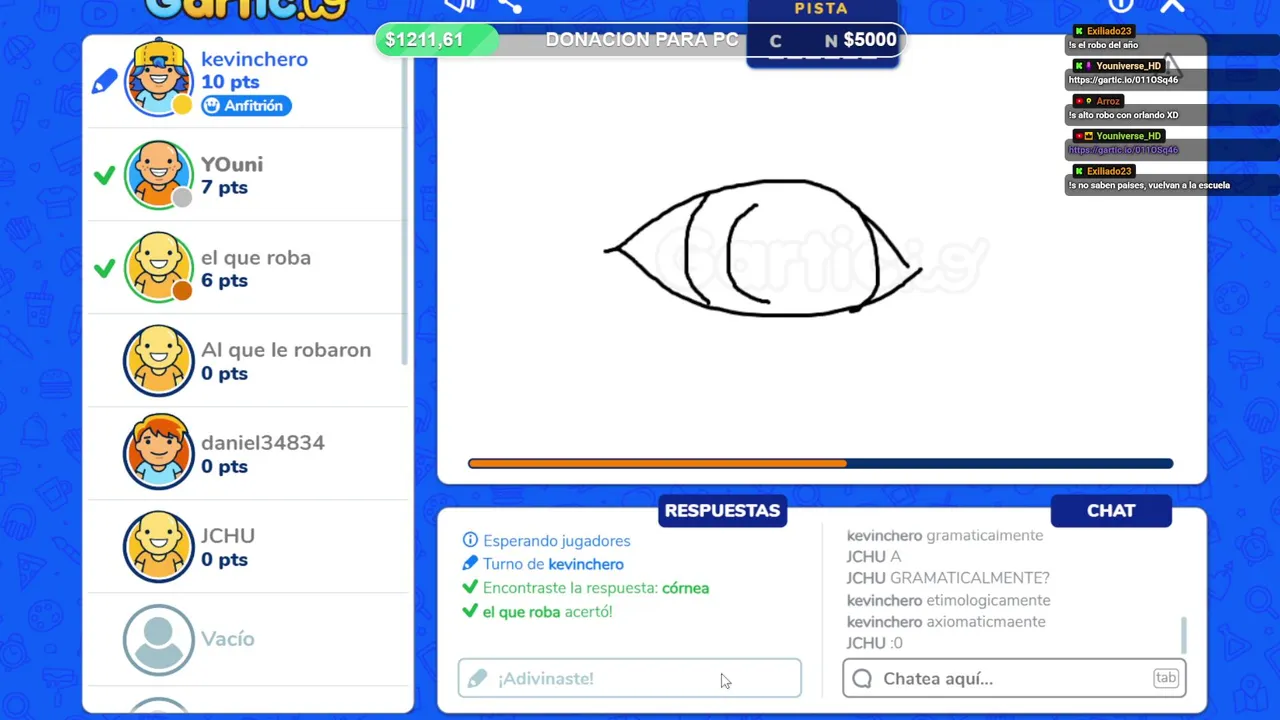Click the check icon beside Encontraste la respuesta
Screen dimensions: 1280x720
click(x=470, y=588)
